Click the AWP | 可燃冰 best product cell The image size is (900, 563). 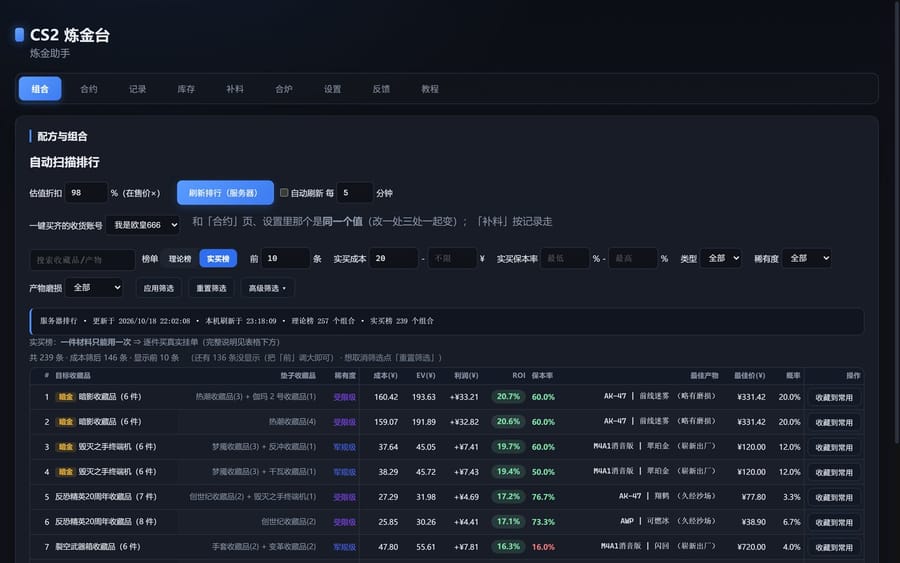(x=668, y=521)
